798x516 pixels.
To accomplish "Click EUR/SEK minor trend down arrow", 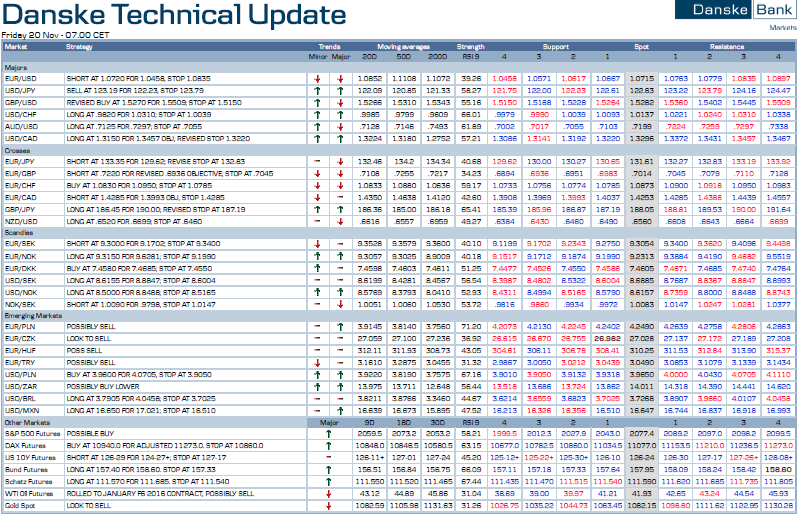I will tap(315, 244).
